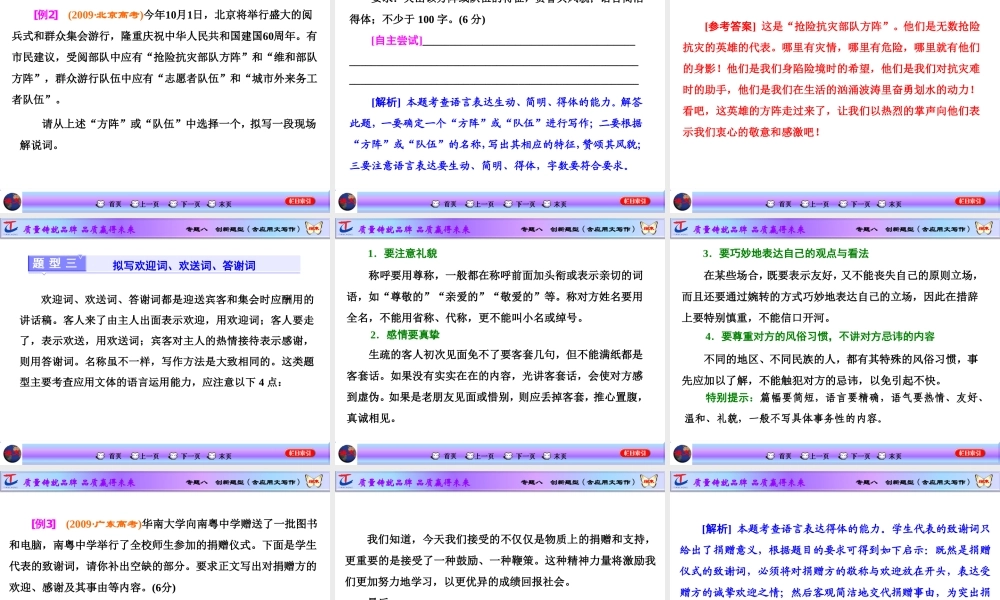Click red 栏目索引 button on 例2 北京高考 slide
1000x600 pixels.
[300, 201]
